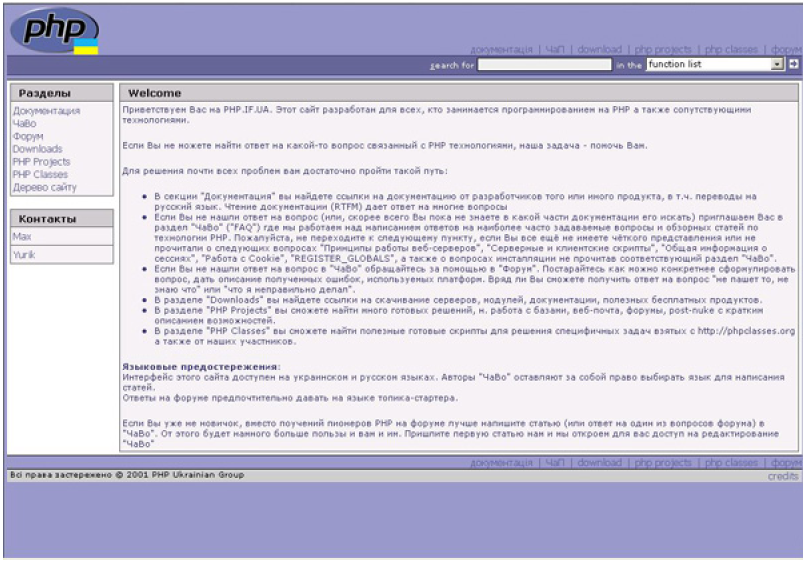The image size is (806, 562).
Task: Click 'download' in the footer navigation
Action: (x=599, y=463)
